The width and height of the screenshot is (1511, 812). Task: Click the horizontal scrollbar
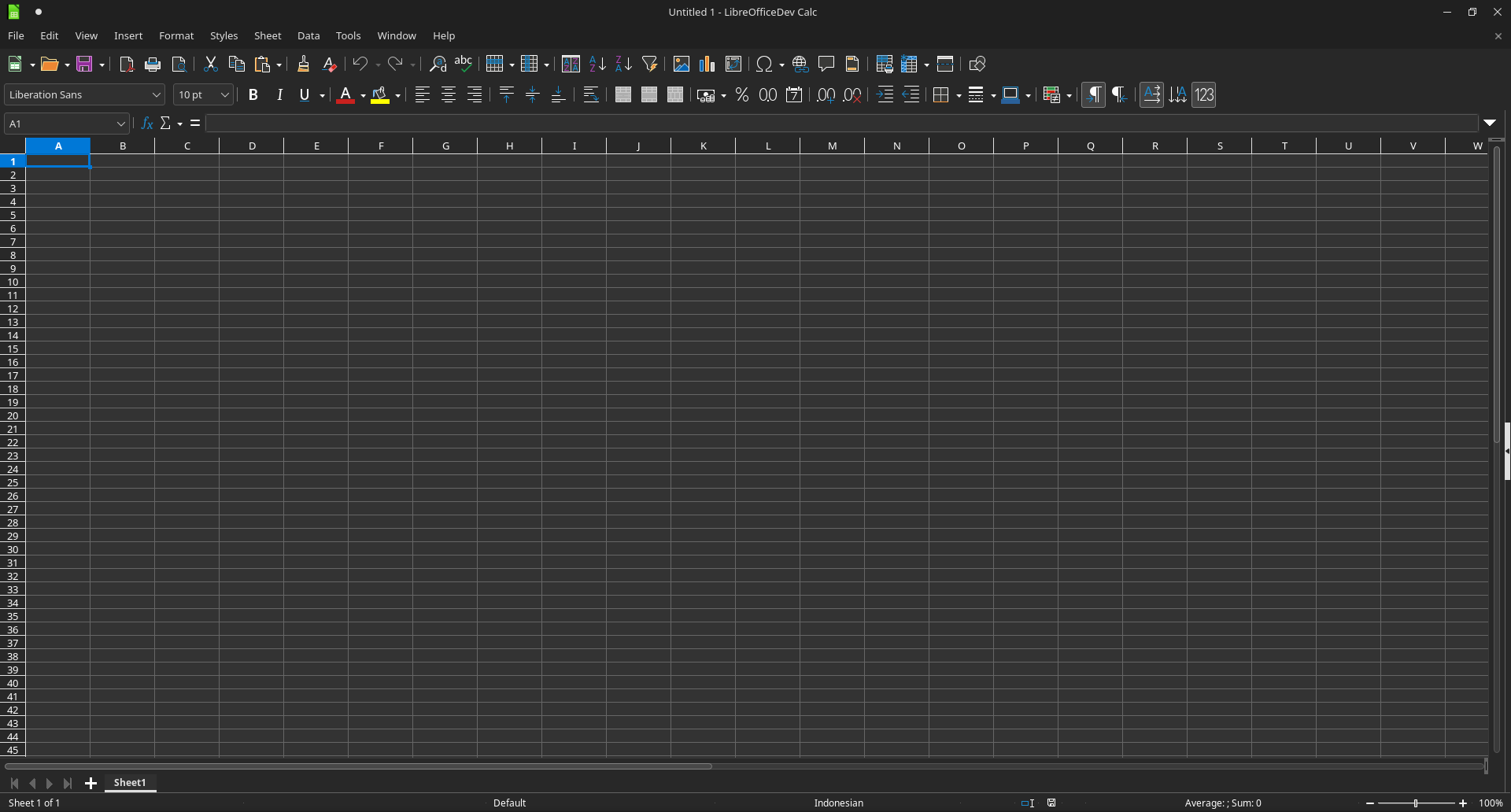pyautogui.click(x=358, y=766)
